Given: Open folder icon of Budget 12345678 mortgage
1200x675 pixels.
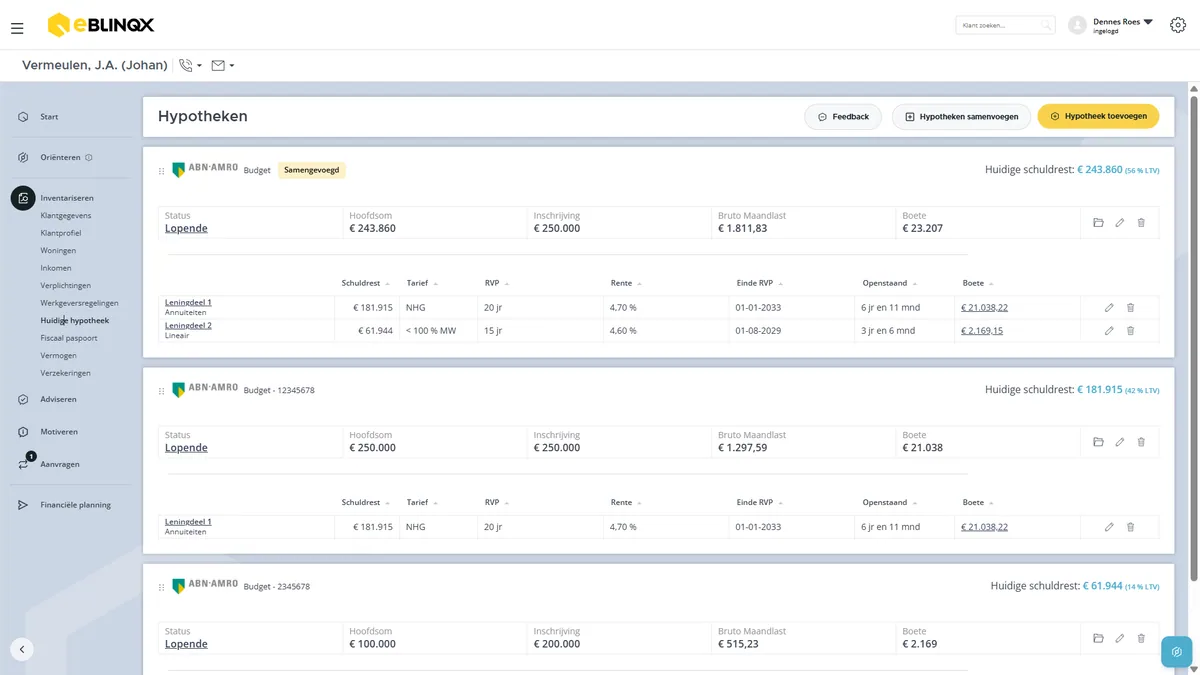Looking at the screenshot, I should tap(1098, 442).
